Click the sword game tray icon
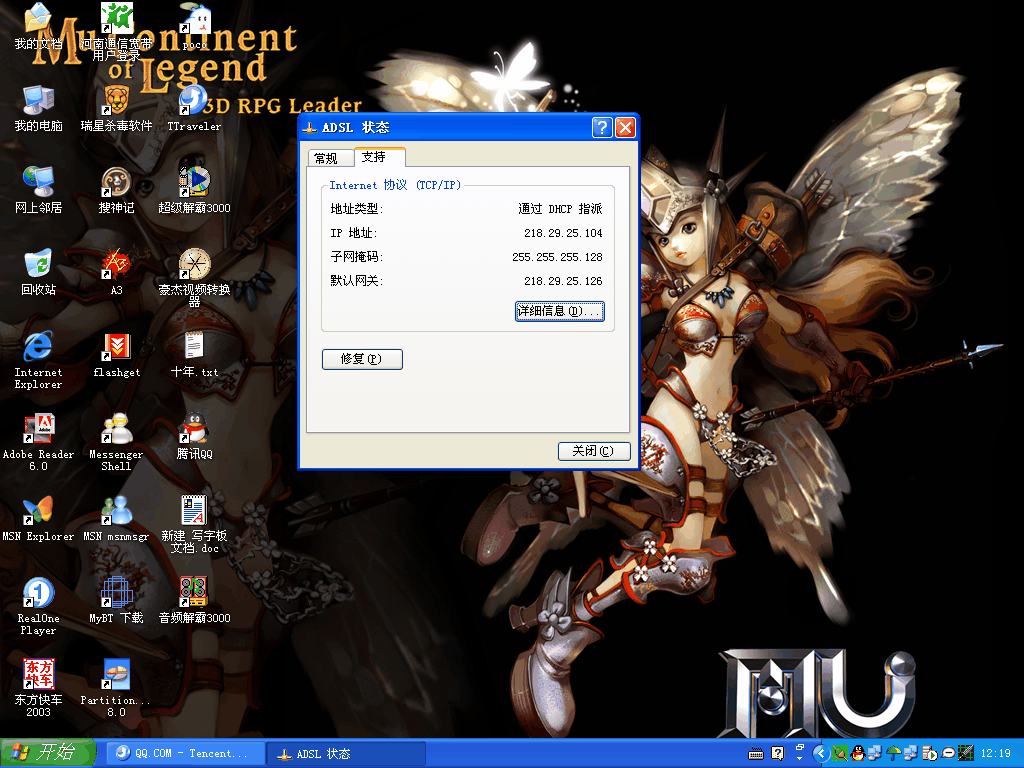The image size is (1024, 768). [x=966, y=754]
